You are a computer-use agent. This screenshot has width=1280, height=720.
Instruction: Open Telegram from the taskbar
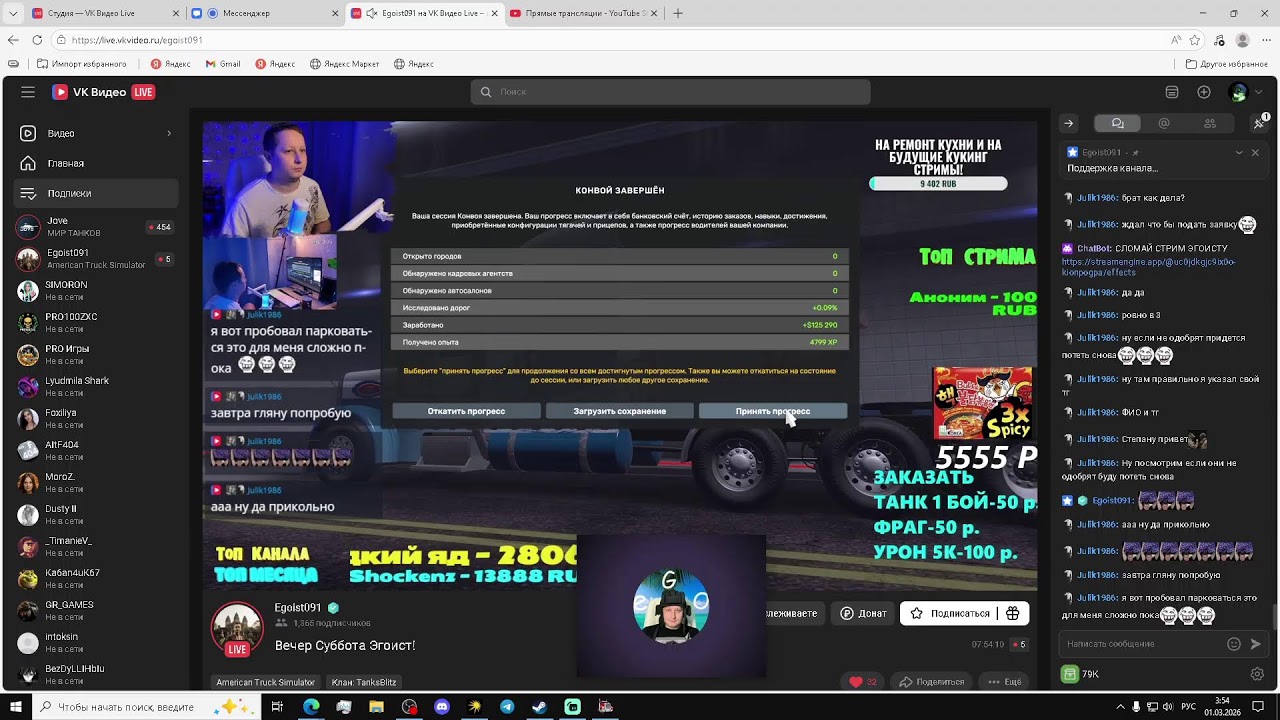[x=507, y=707]
